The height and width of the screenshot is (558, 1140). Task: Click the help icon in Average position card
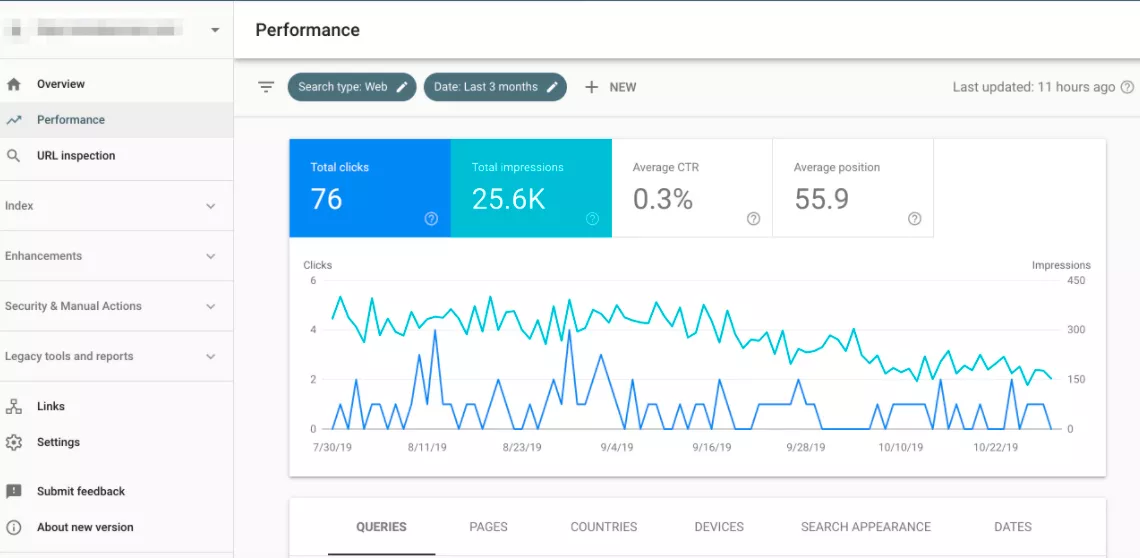[915, 218]
